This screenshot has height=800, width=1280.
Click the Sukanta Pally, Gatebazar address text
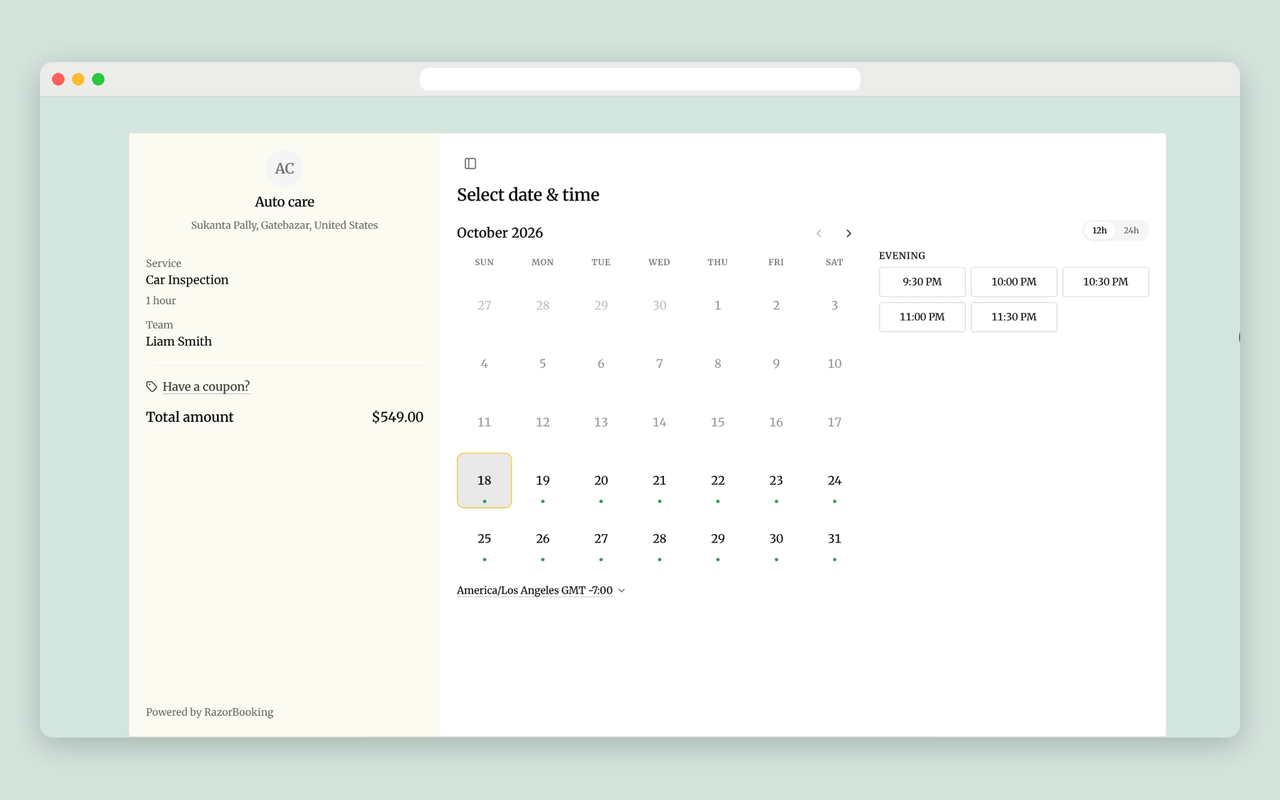point(285,225)
